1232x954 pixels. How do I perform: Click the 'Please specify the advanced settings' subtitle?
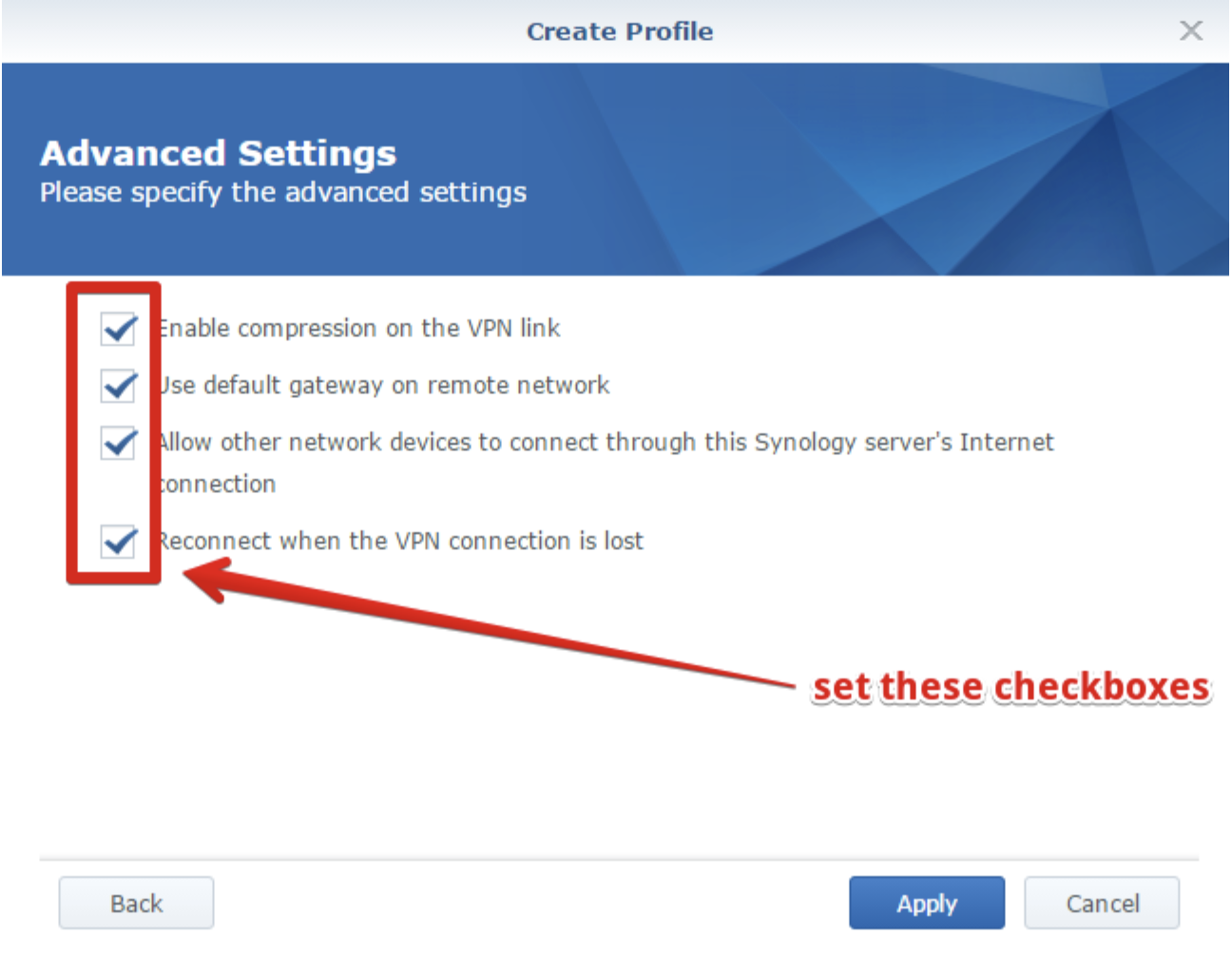click(283, 193)
